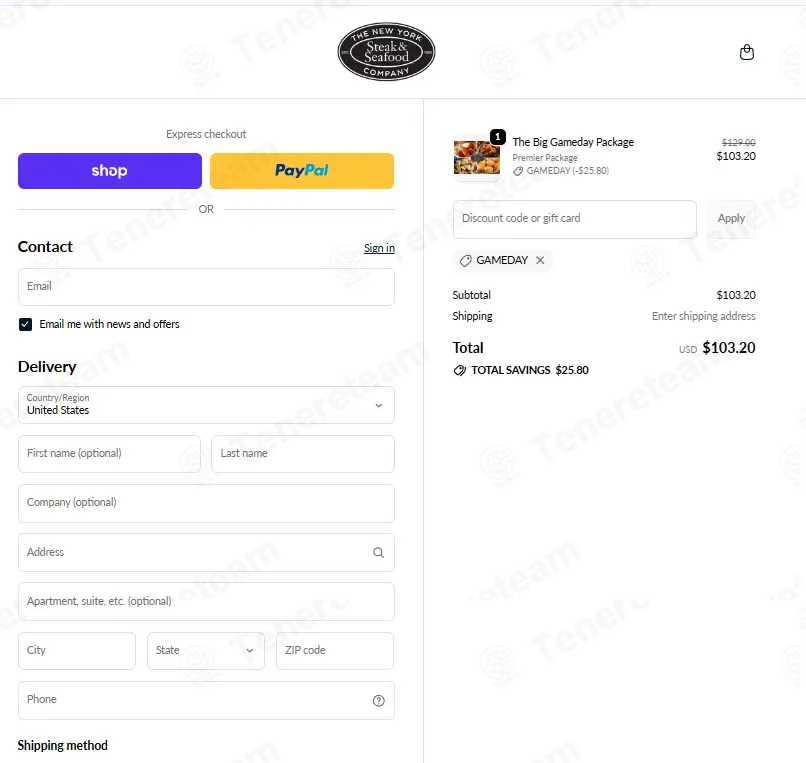
Task: Focus the Email input field
Action: coord(206,287)
